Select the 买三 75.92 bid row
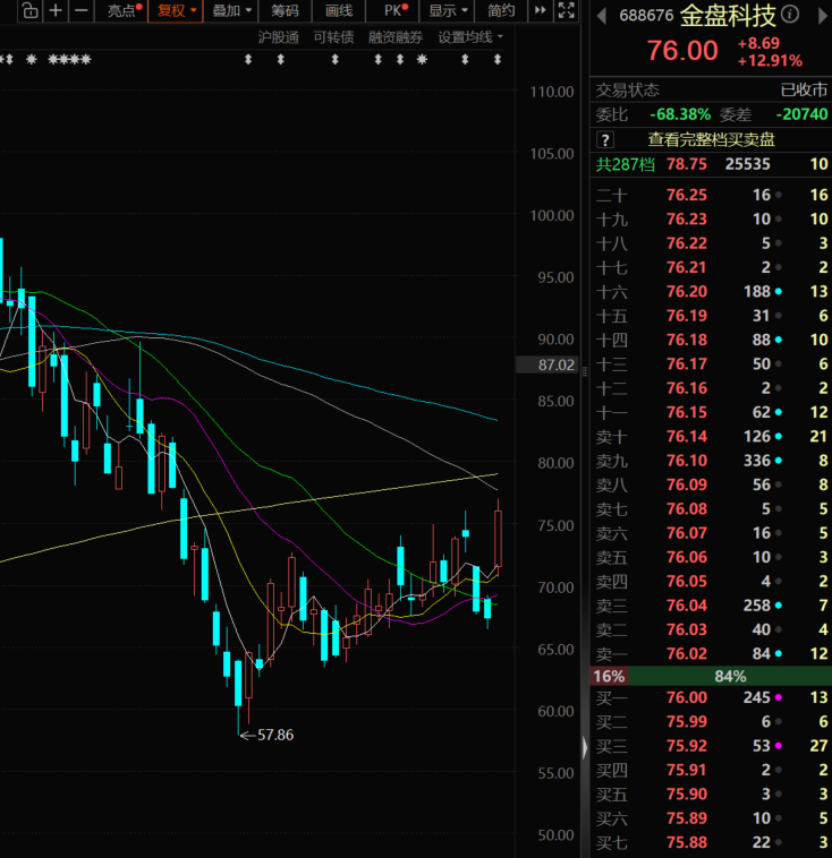The image size is (832, 858). [710, 746]
